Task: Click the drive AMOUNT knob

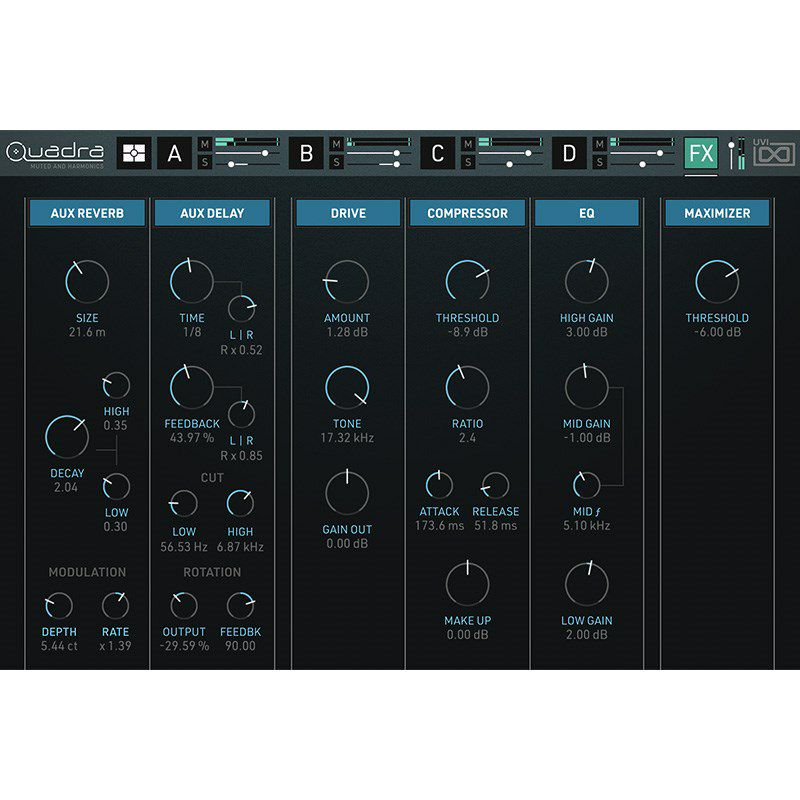Action: tap(347, 282)
